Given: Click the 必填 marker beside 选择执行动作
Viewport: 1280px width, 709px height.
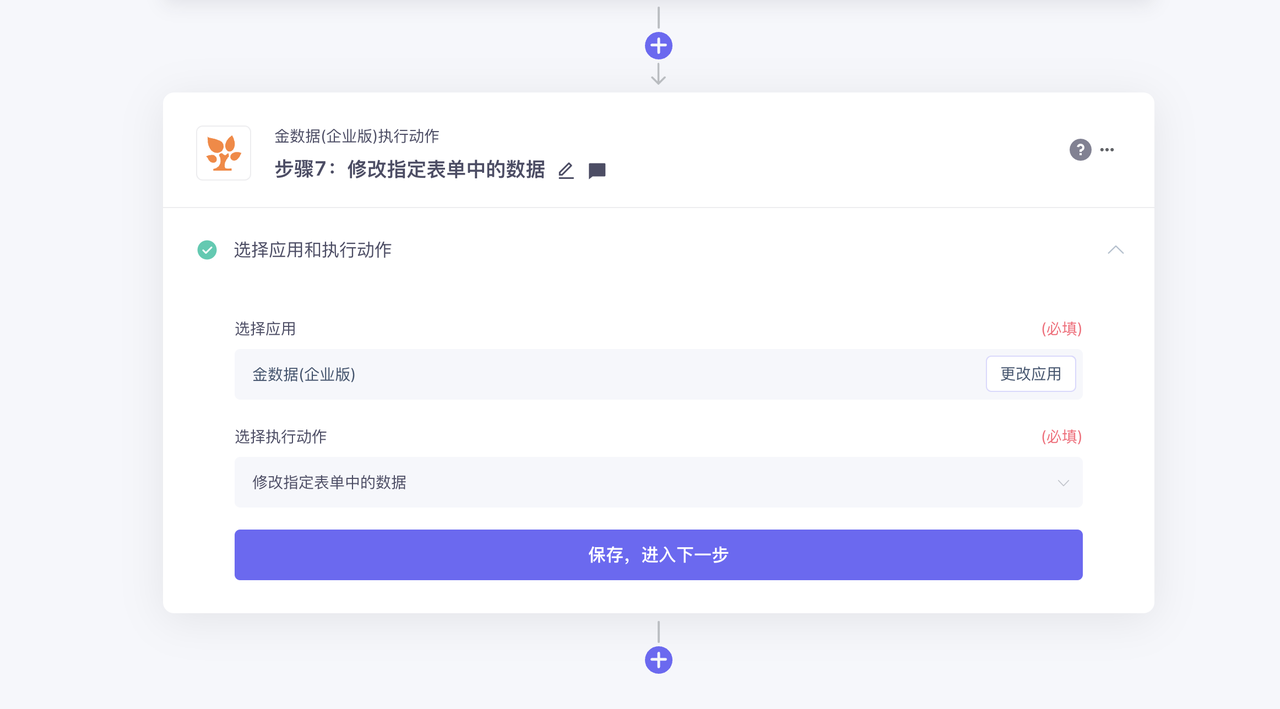Looking at the screenshot, I should click(x=1061, y=436).
